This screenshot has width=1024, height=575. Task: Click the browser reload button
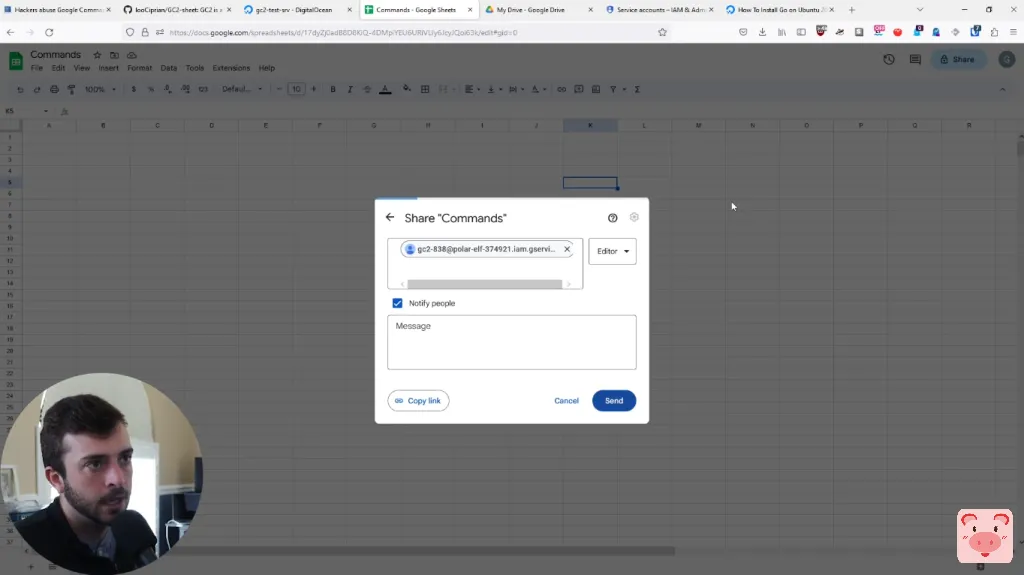pos(50,32)
